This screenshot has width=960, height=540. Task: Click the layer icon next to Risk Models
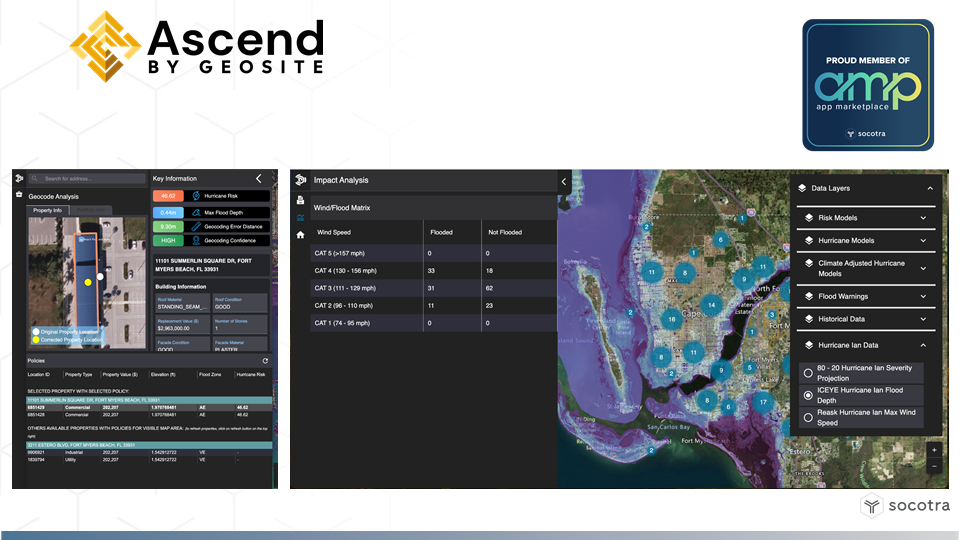pyautogui.click(x=809, y=217)
